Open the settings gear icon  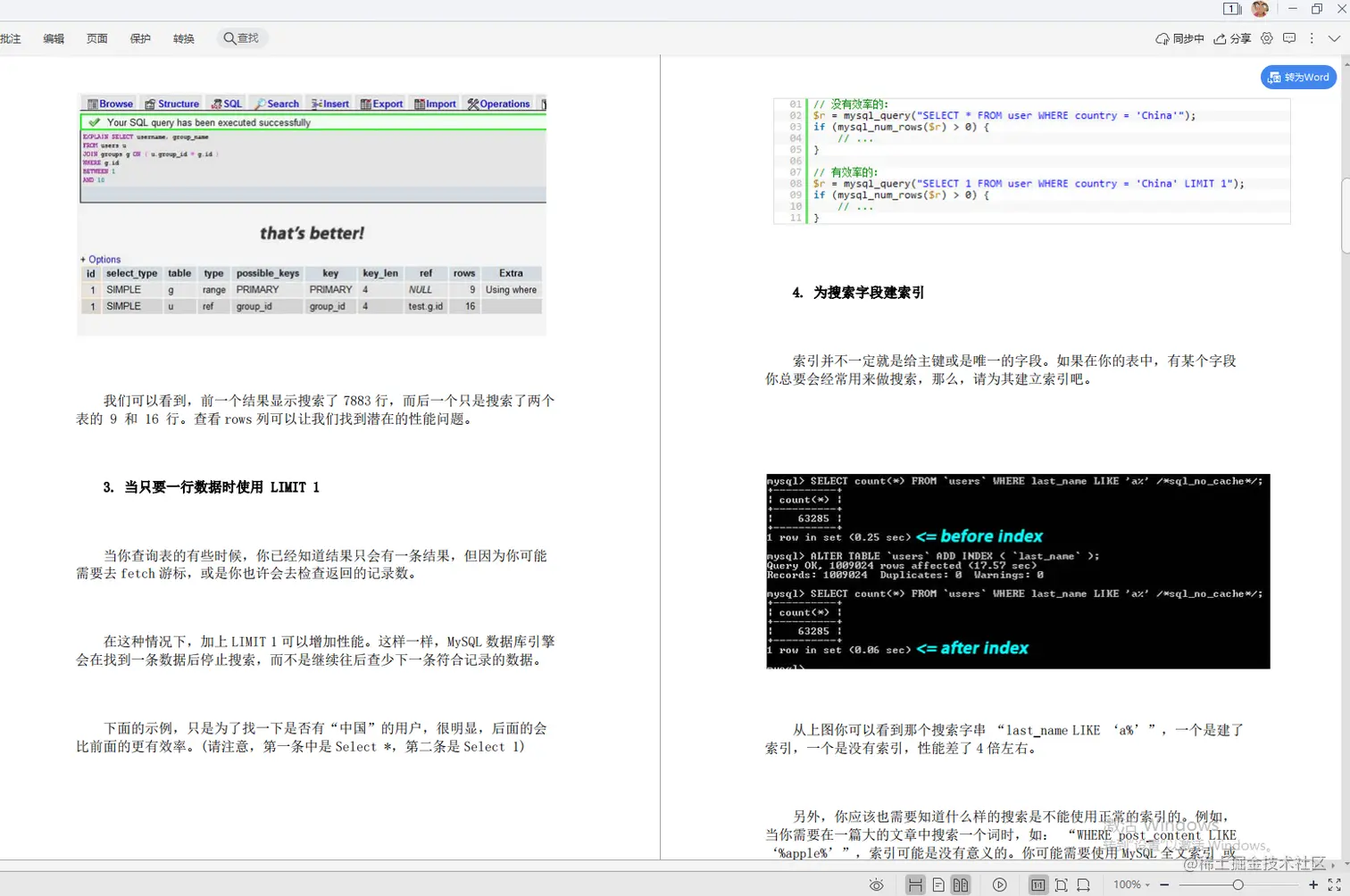coord(1266,38)
